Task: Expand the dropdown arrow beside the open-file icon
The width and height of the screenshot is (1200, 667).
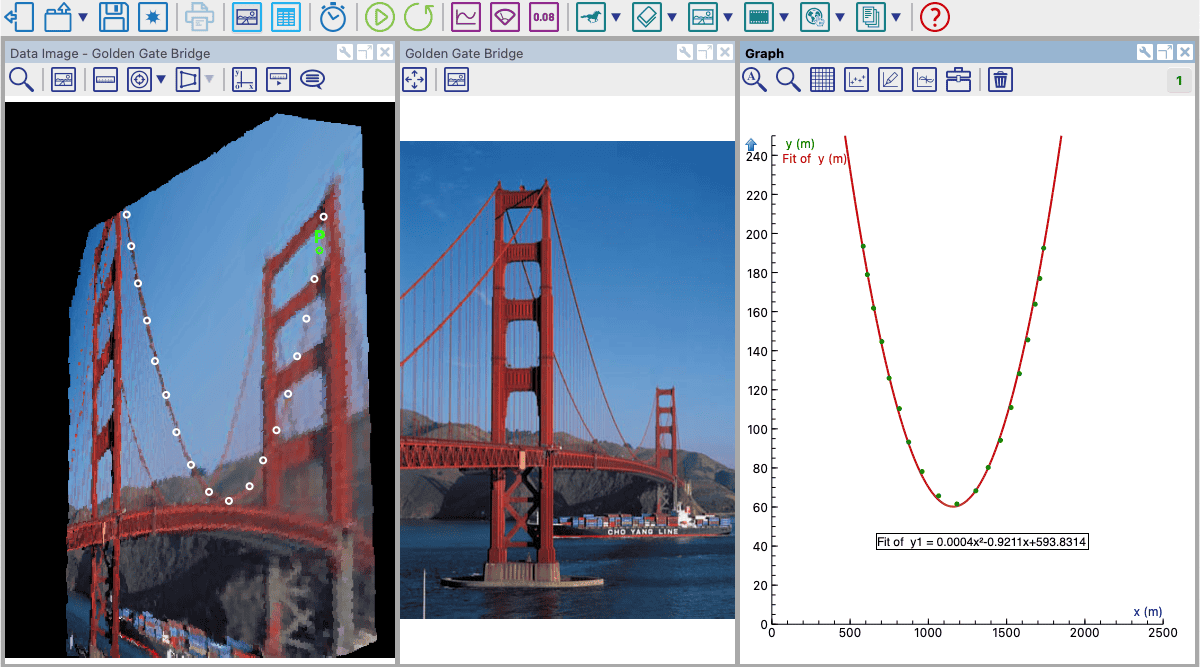Action: pyautogui.click(x=82, y=18)
